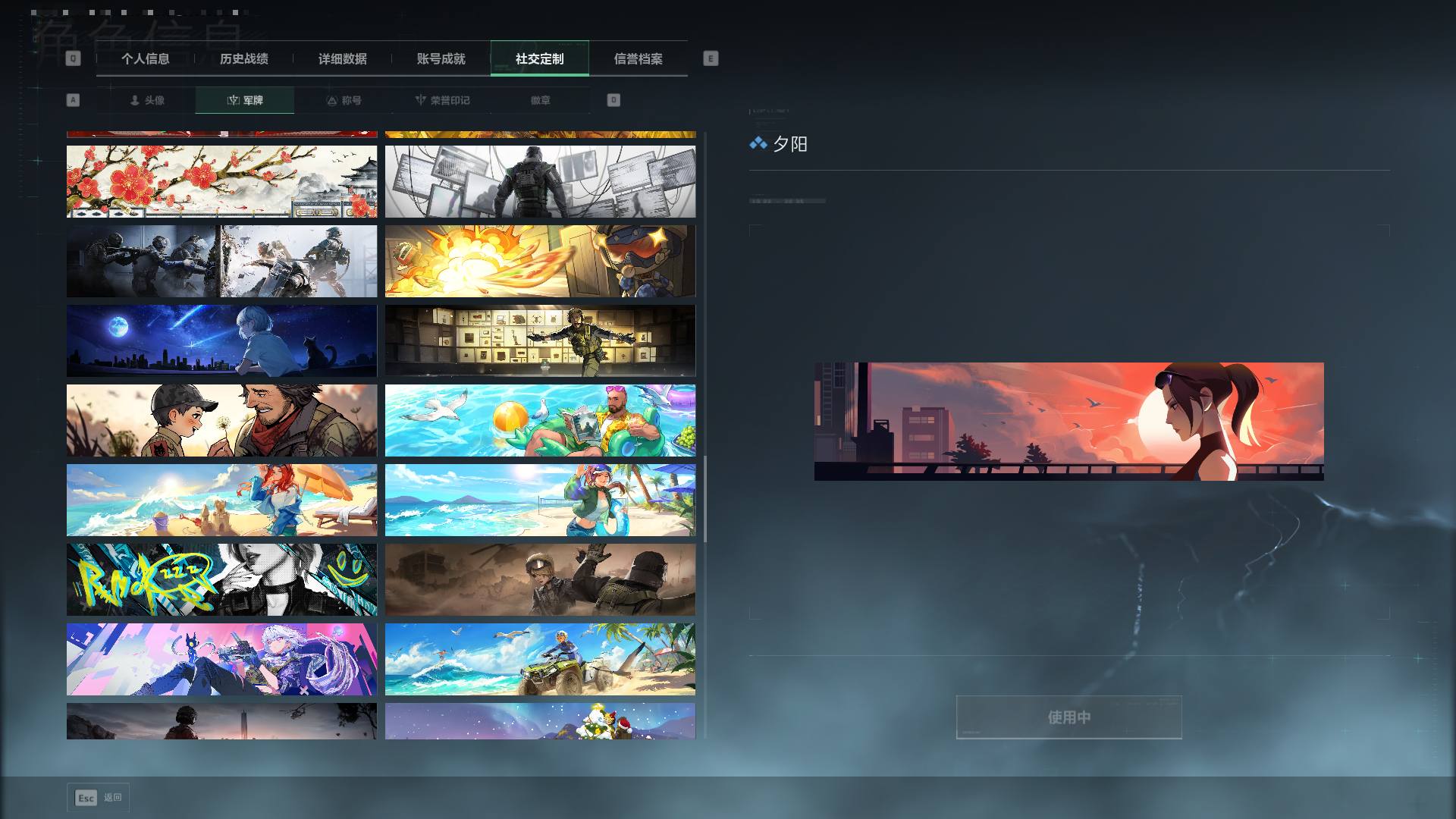Choose the helicopter and tower banner
The width and height of the screenshot is (1456, 819).
click(221, 721)
